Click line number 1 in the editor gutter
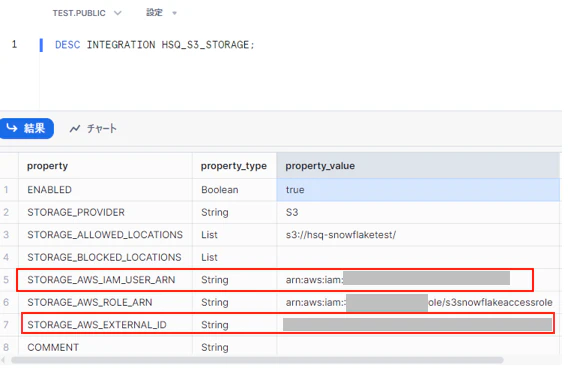 [x=14, y=44]
